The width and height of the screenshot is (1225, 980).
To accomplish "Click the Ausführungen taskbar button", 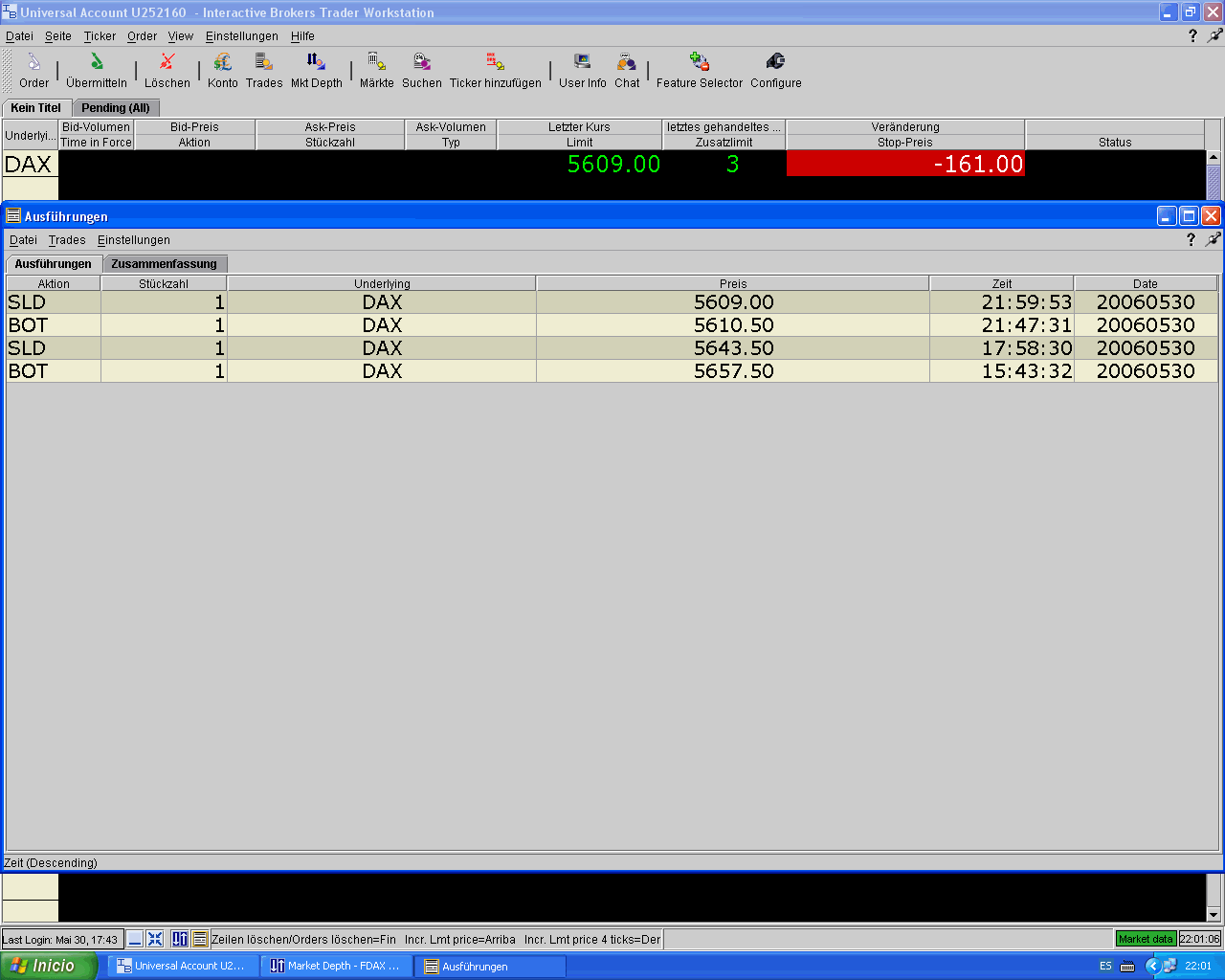I will pos(490,966).
